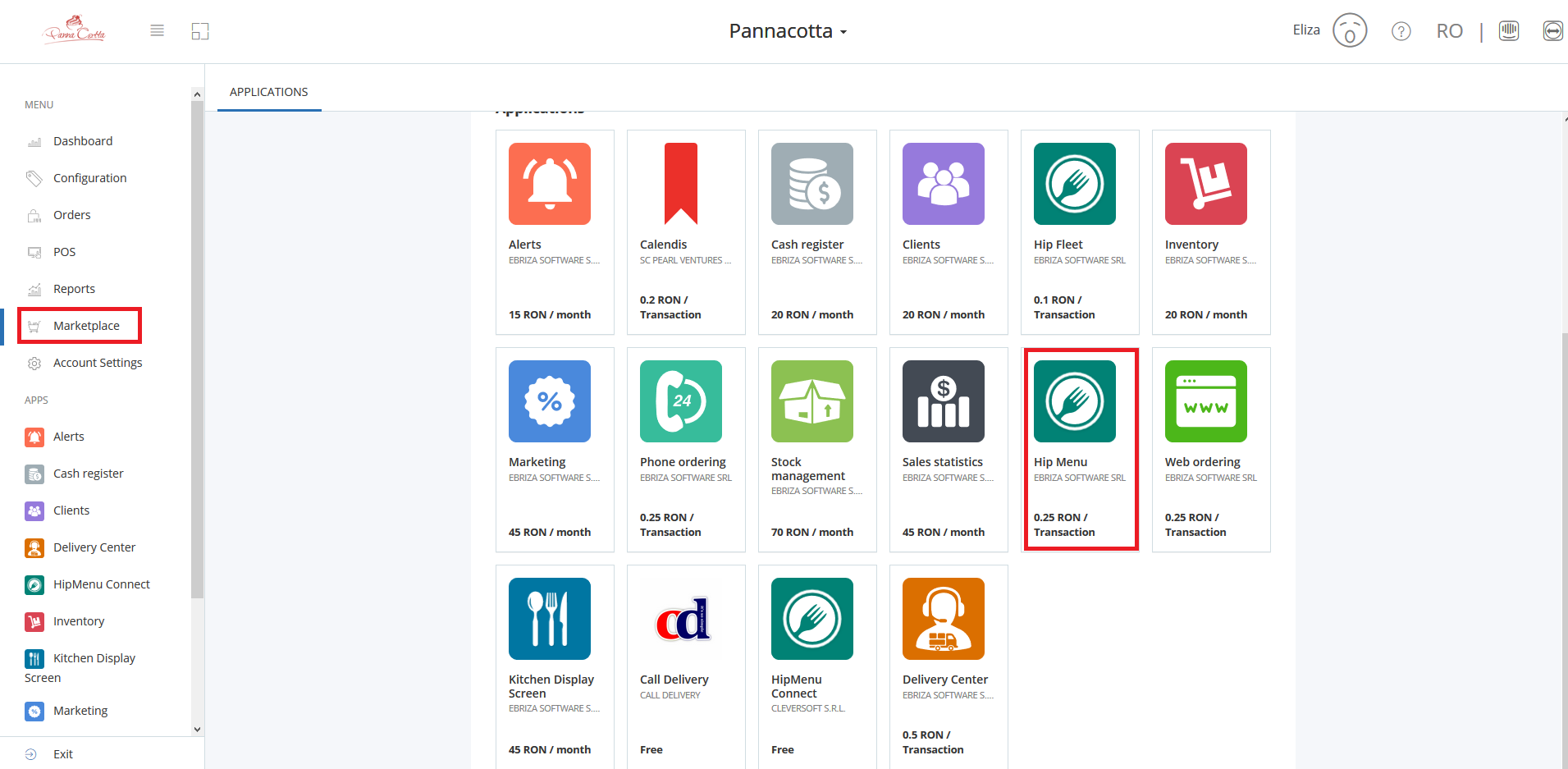Open the Hip Fleet app icon
The width and height of the screenshot is (1568, 769).
tap(1075, 184)
